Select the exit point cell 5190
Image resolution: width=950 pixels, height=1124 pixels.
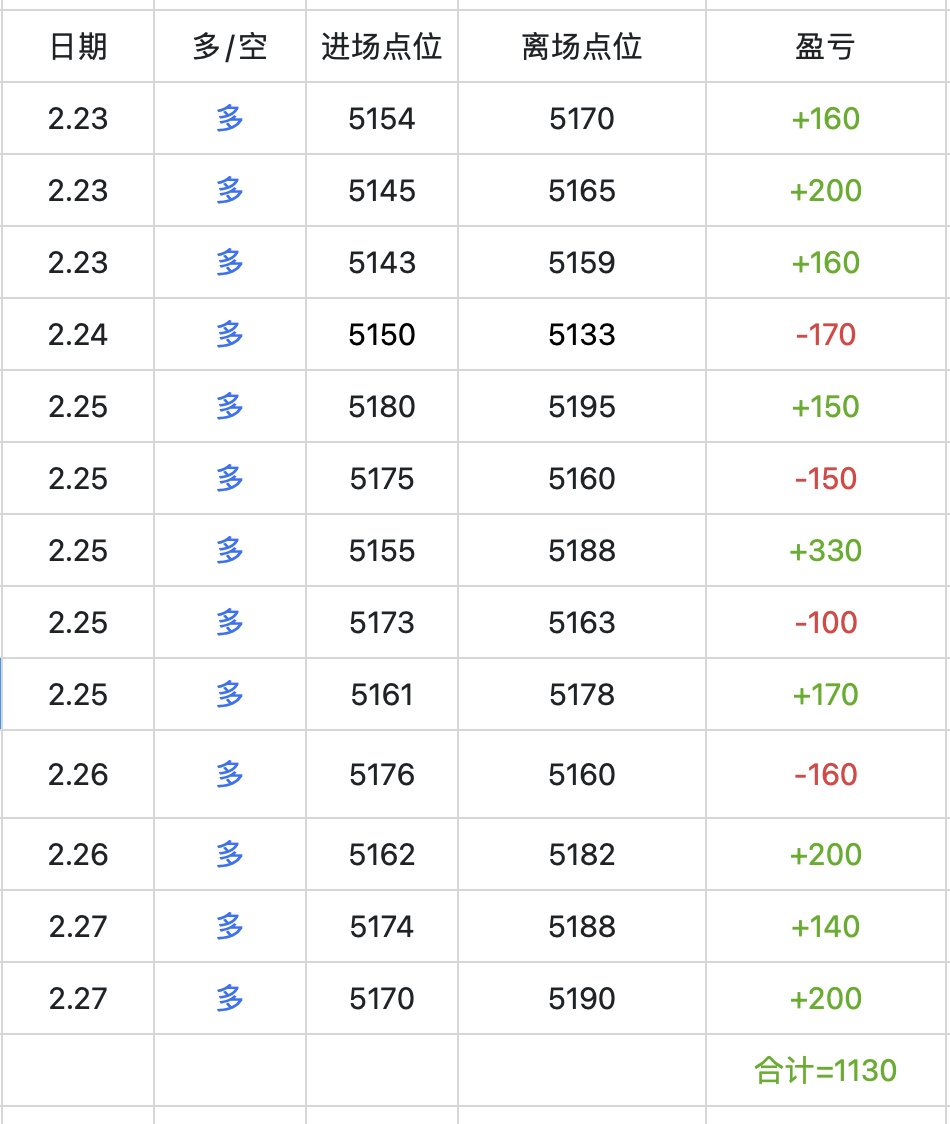click(582, 999)
